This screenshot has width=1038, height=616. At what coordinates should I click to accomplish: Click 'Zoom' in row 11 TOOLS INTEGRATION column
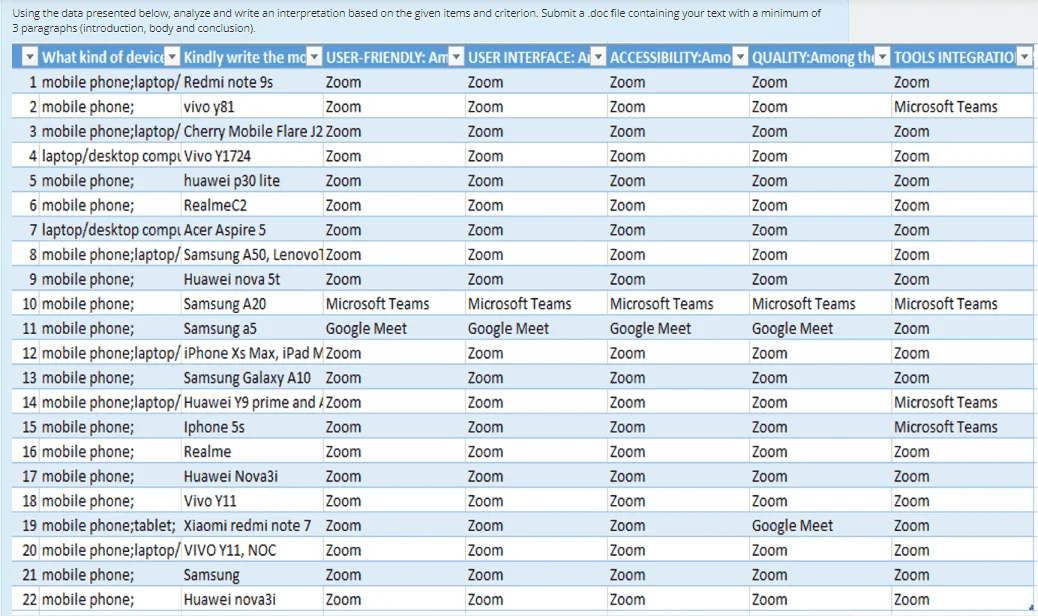[x=912, y=328]
